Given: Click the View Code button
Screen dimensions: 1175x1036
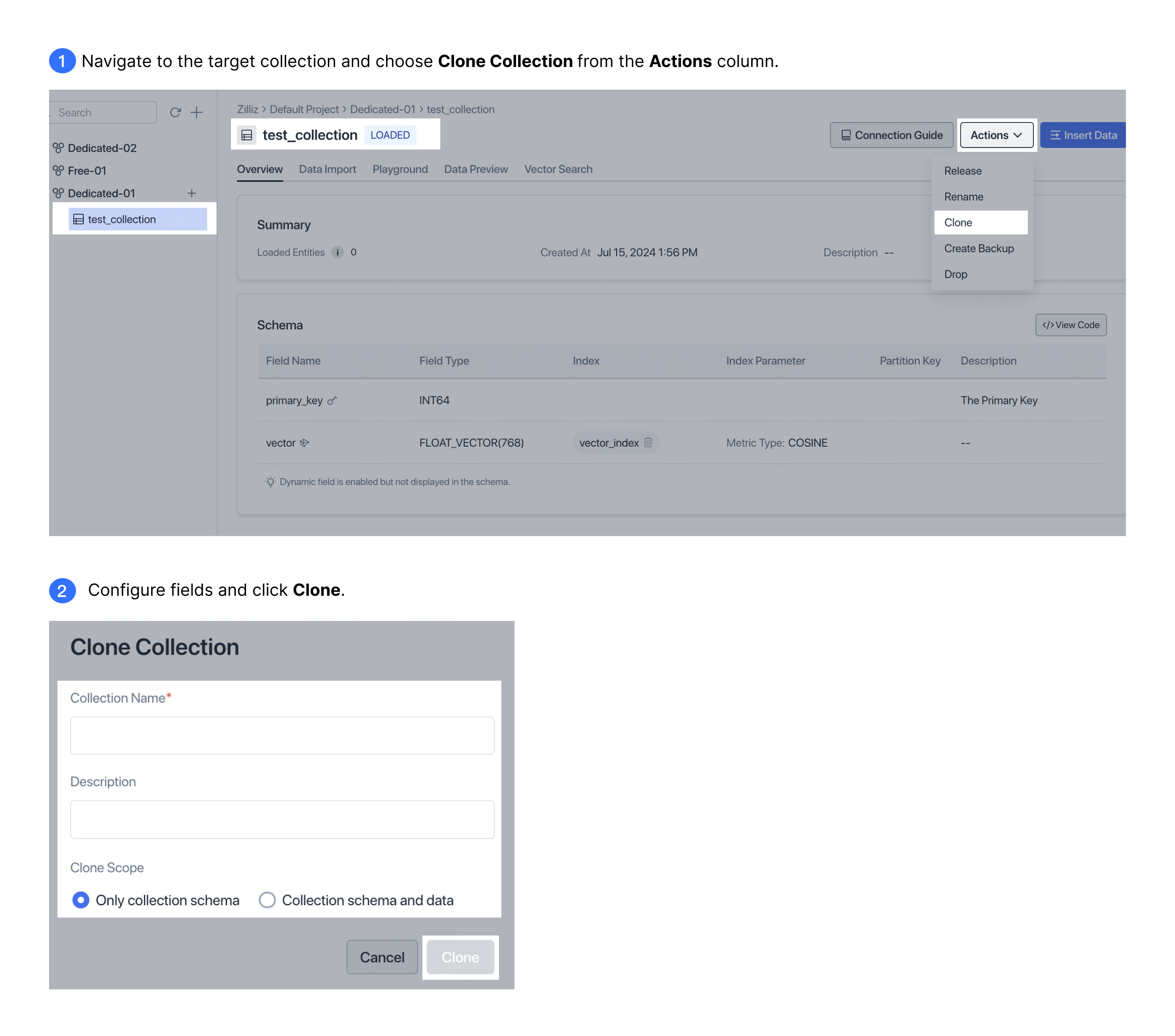Looking at the screenshot, I should point(1071,325).
